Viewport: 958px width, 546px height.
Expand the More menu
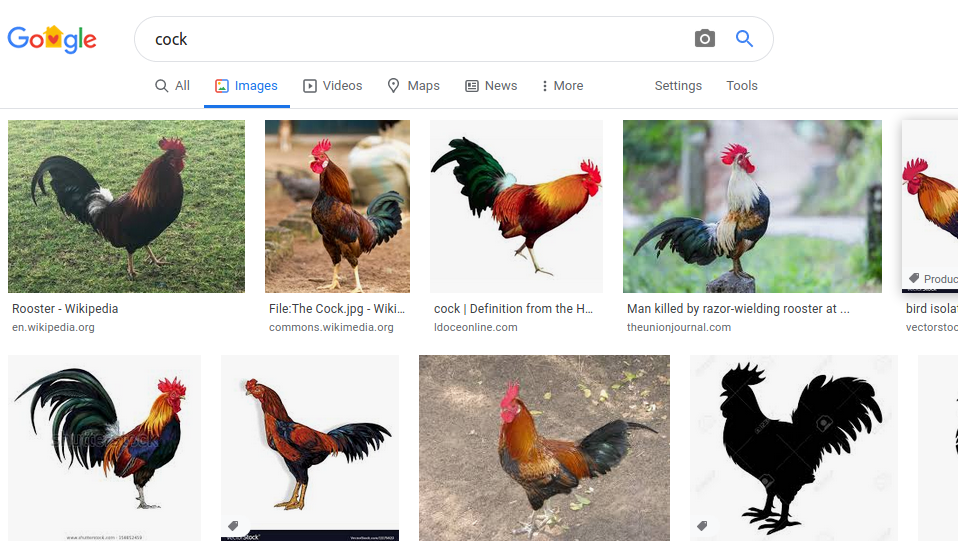[x=561, y=86]
